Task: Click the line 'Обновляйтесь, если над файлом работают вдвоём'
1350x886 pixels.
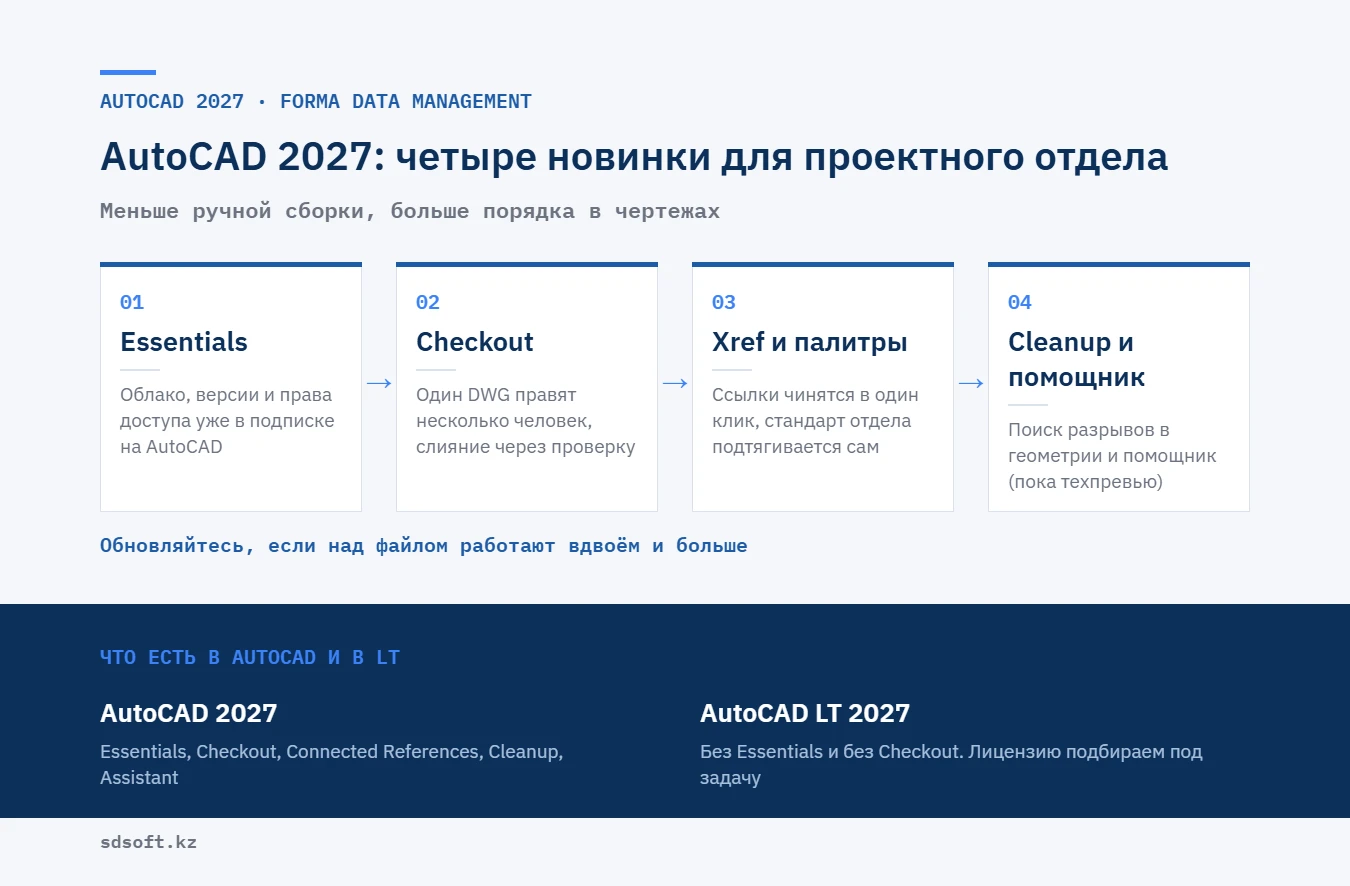Action: click(x=424, y=546)
